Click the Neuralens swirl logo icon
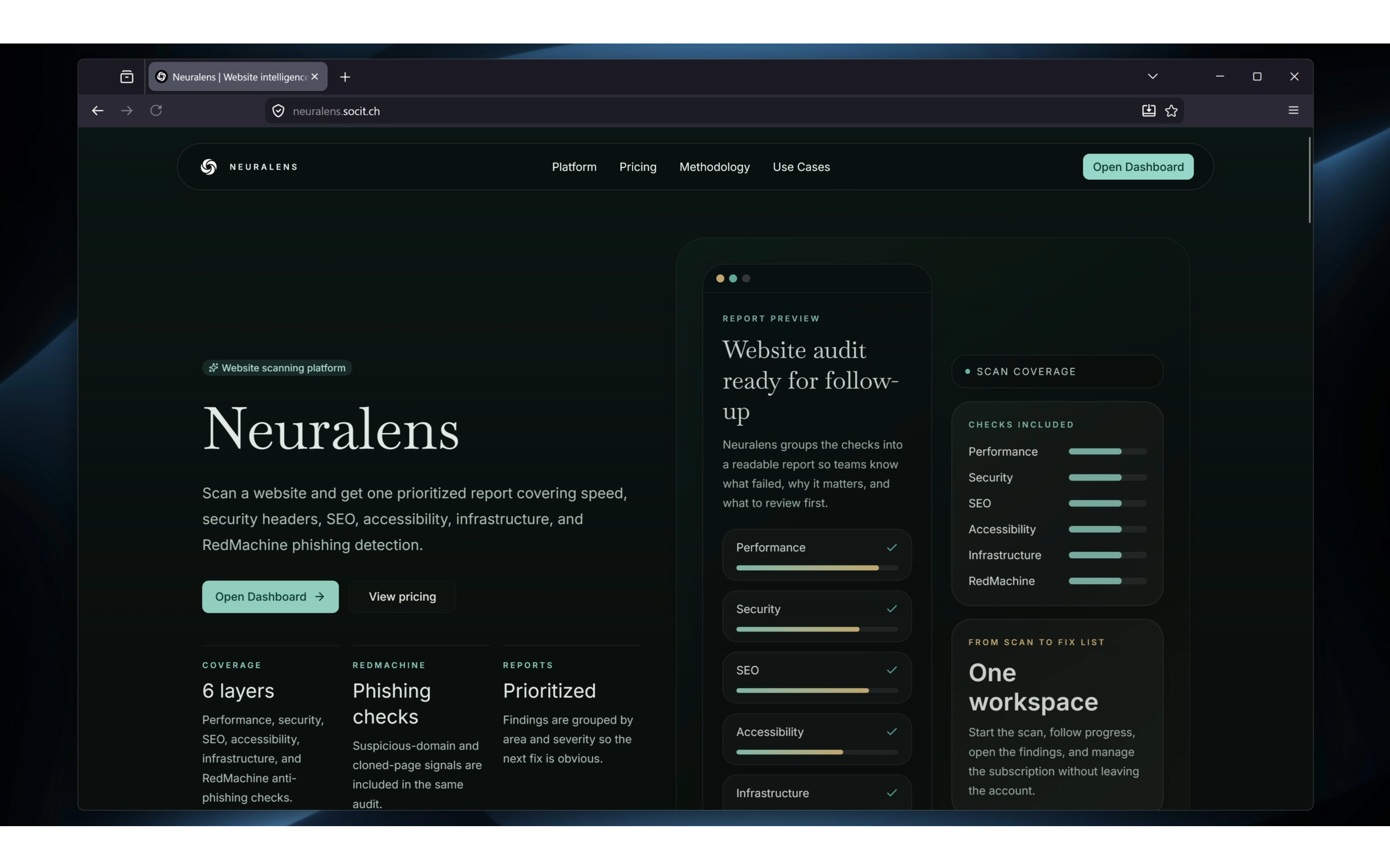The width and height of the screenshot is (1390, 868). 208,167
